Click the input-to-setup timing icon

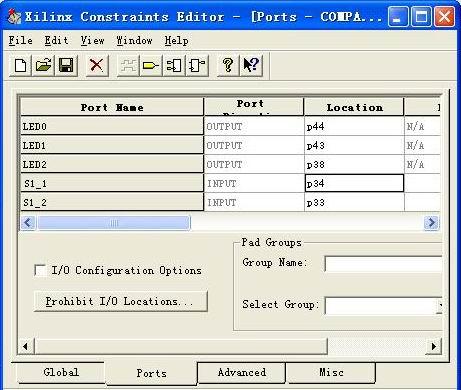pyautogui.click(x=174, y=65)
